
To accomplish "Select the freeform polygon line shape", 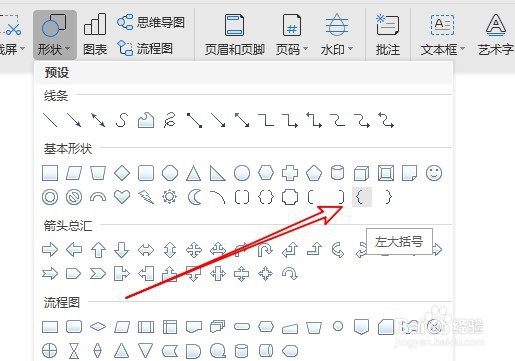I will click(146, 120).
